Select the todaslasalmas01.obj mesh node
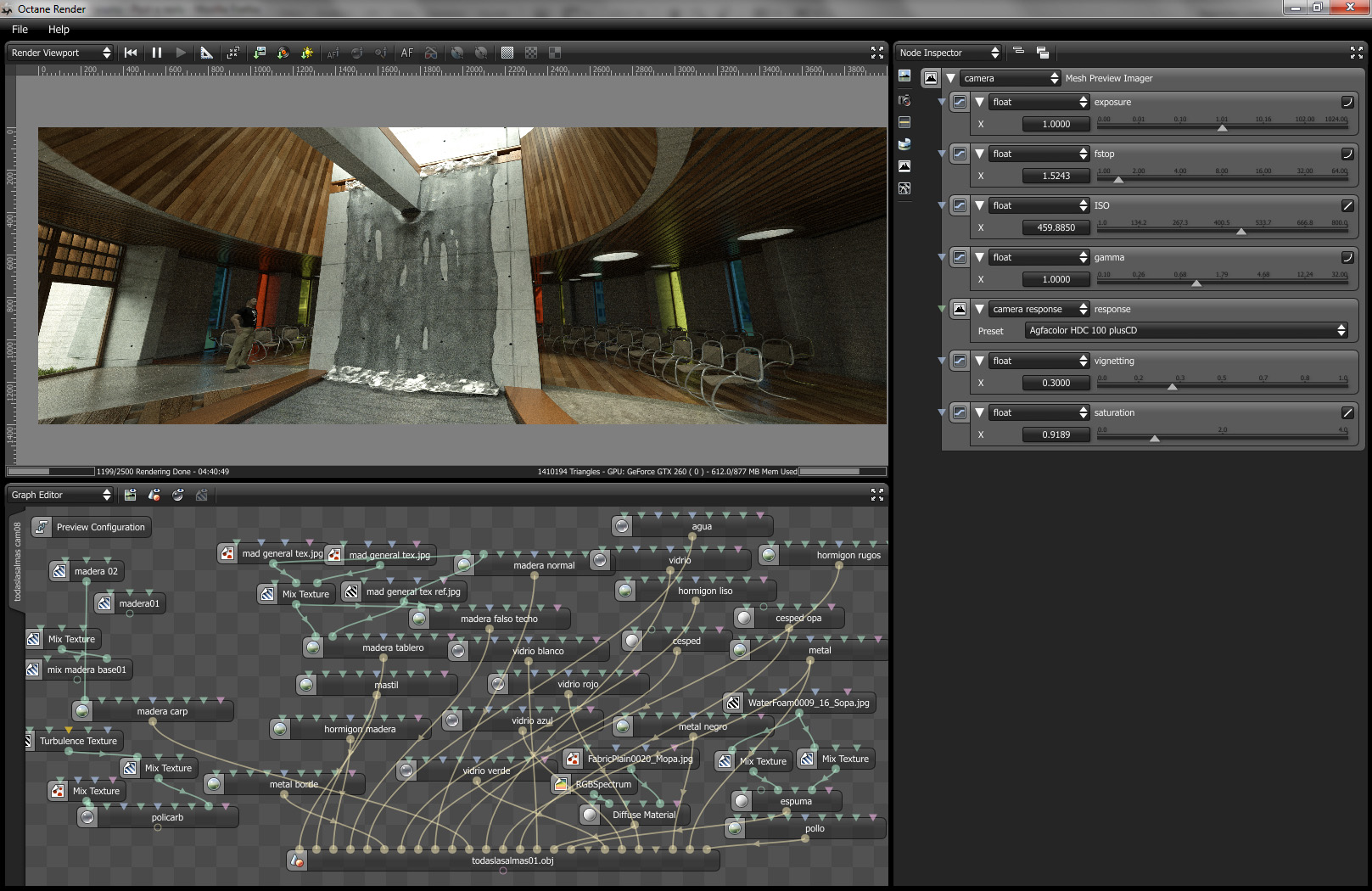 point(503,860)
